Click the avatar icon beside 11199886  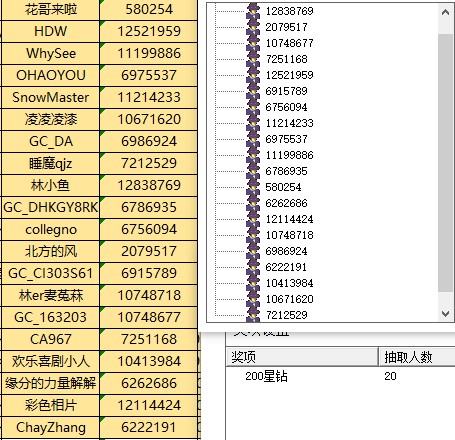tap(253, 155)
